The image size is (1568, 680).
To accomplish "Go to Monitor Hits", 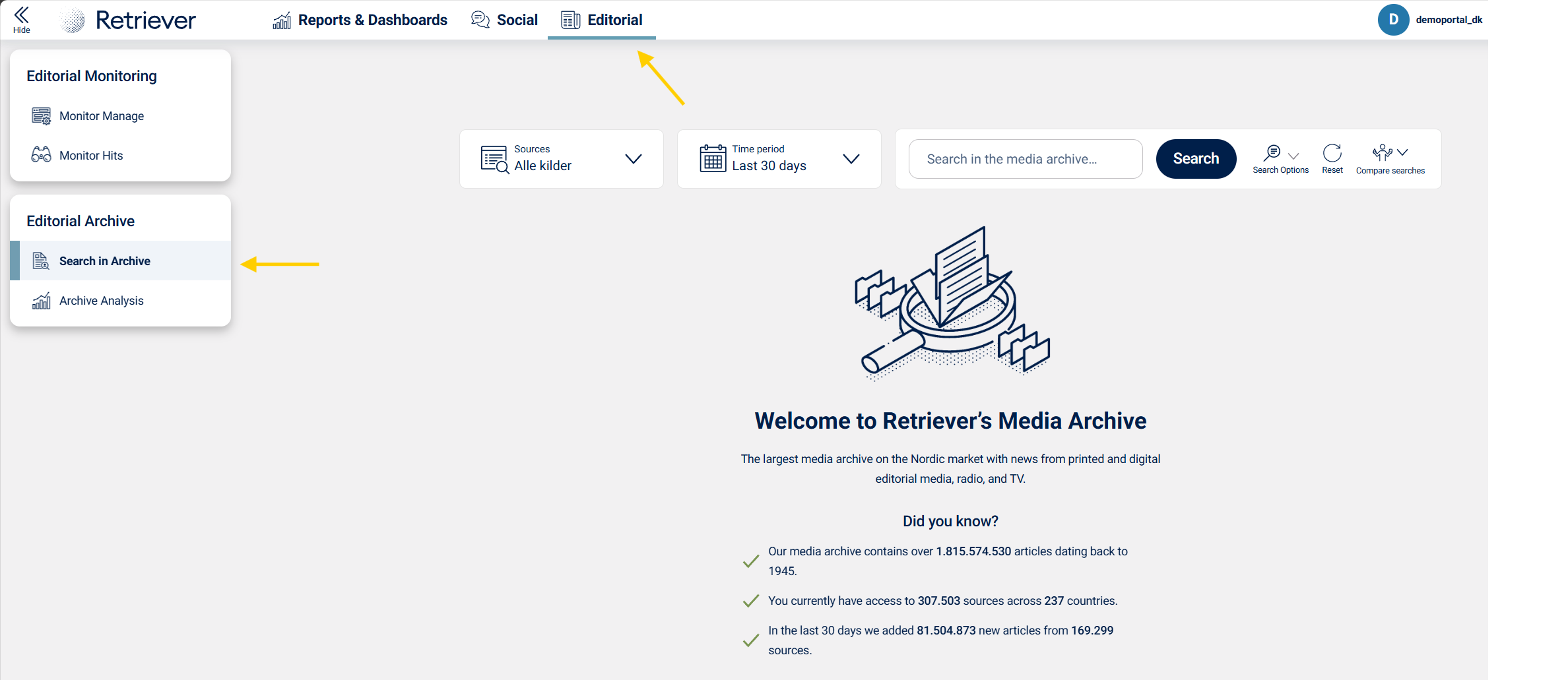I will pos(120,156).
